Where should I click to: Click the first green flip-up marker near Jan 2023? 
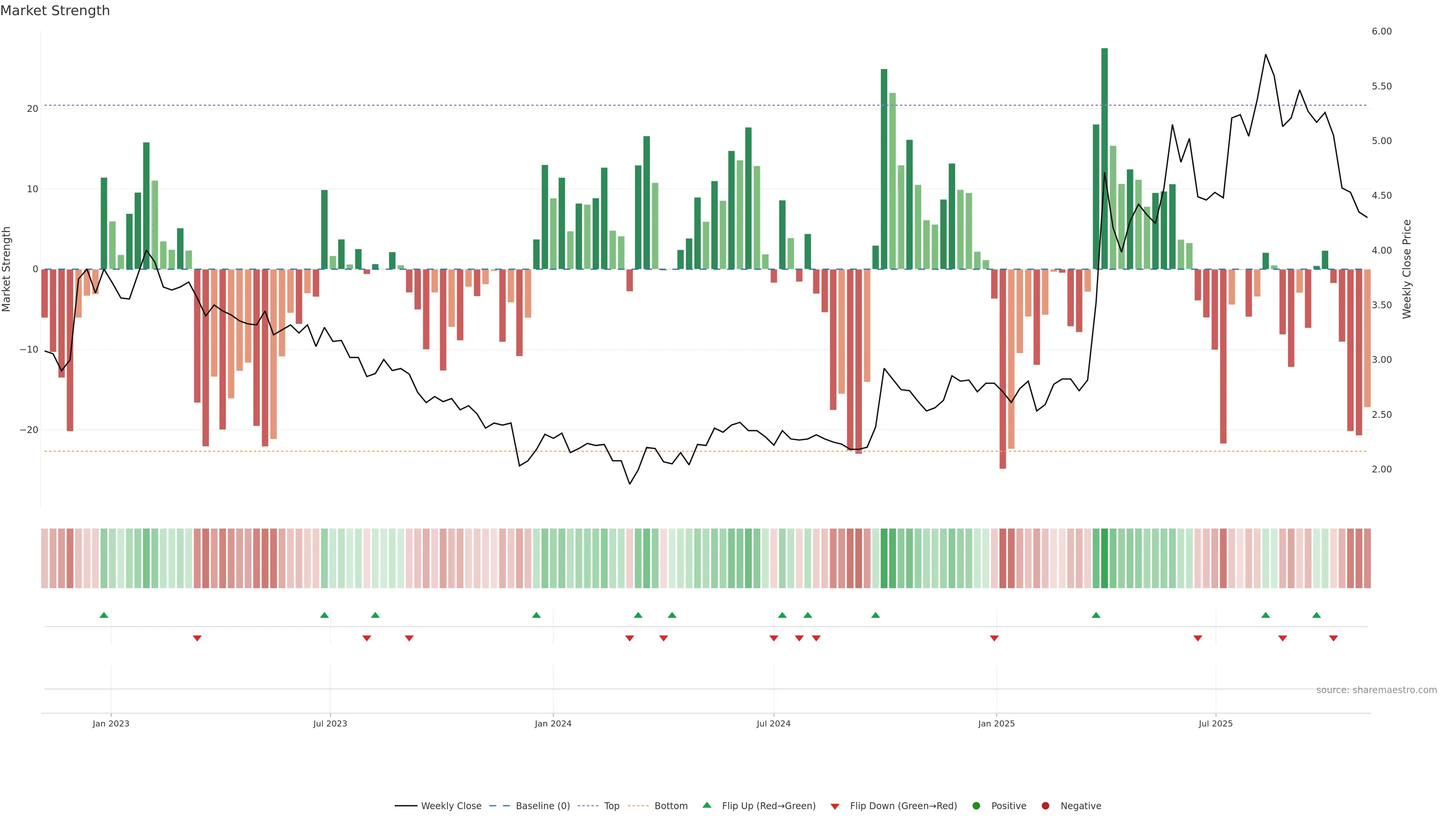tap(104, 615)
